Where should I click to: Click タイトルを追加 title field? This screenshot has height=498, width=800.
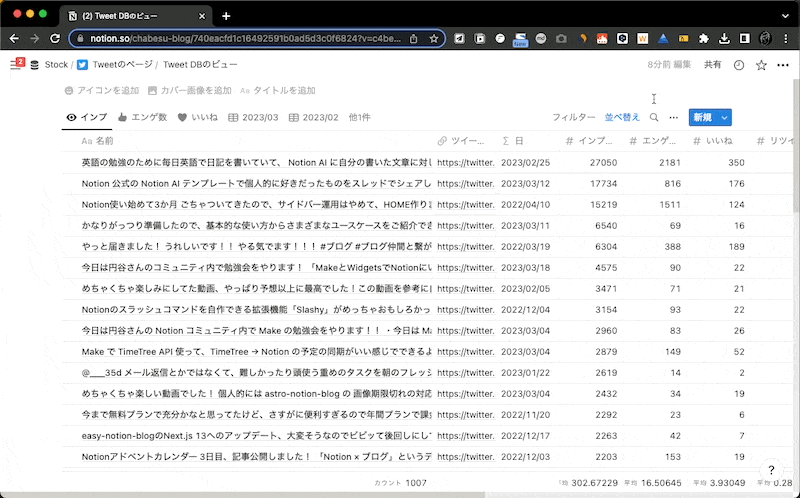(x=278, y=90)
